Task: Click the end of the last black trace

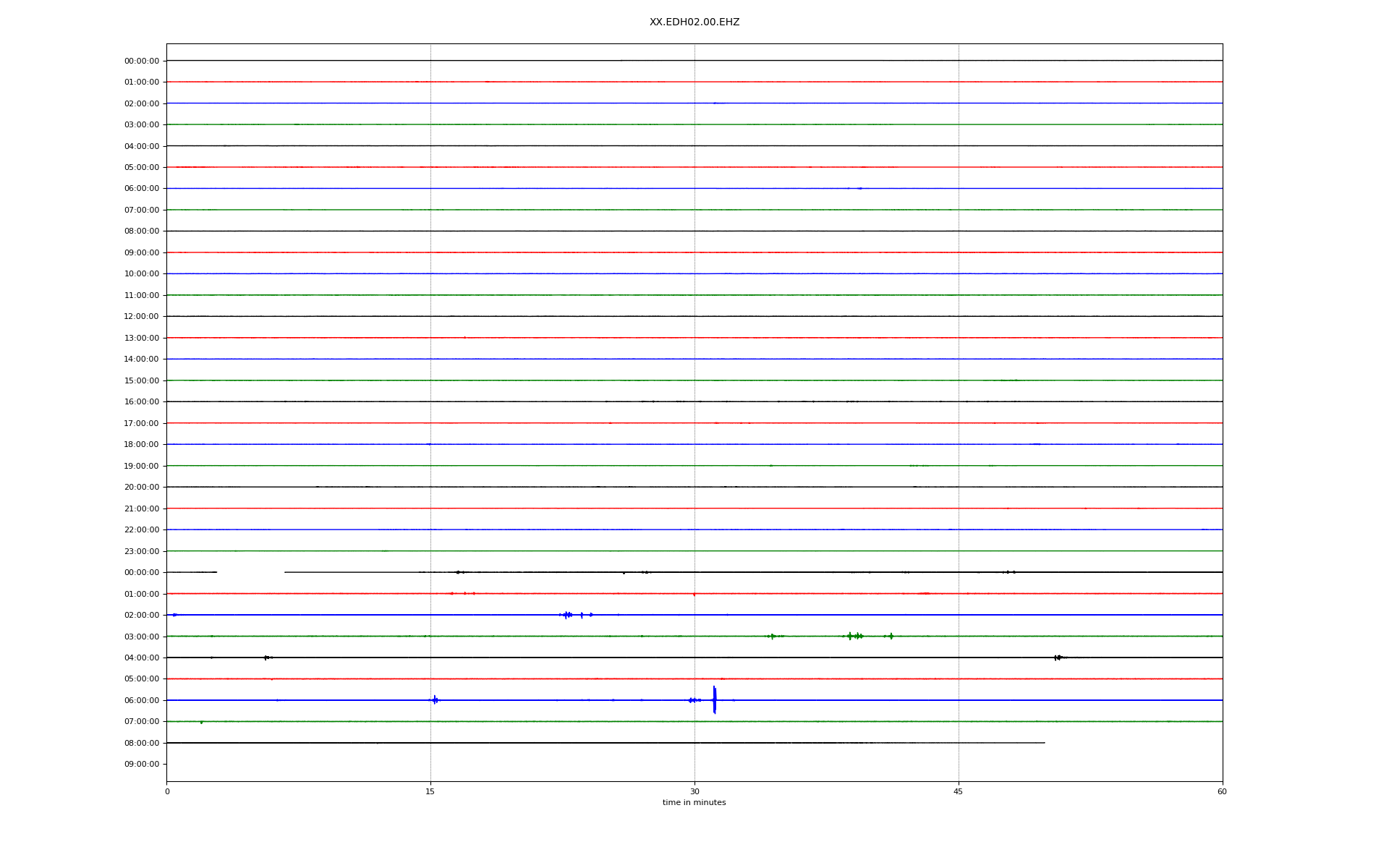Action: click(x=1044, y=743)
